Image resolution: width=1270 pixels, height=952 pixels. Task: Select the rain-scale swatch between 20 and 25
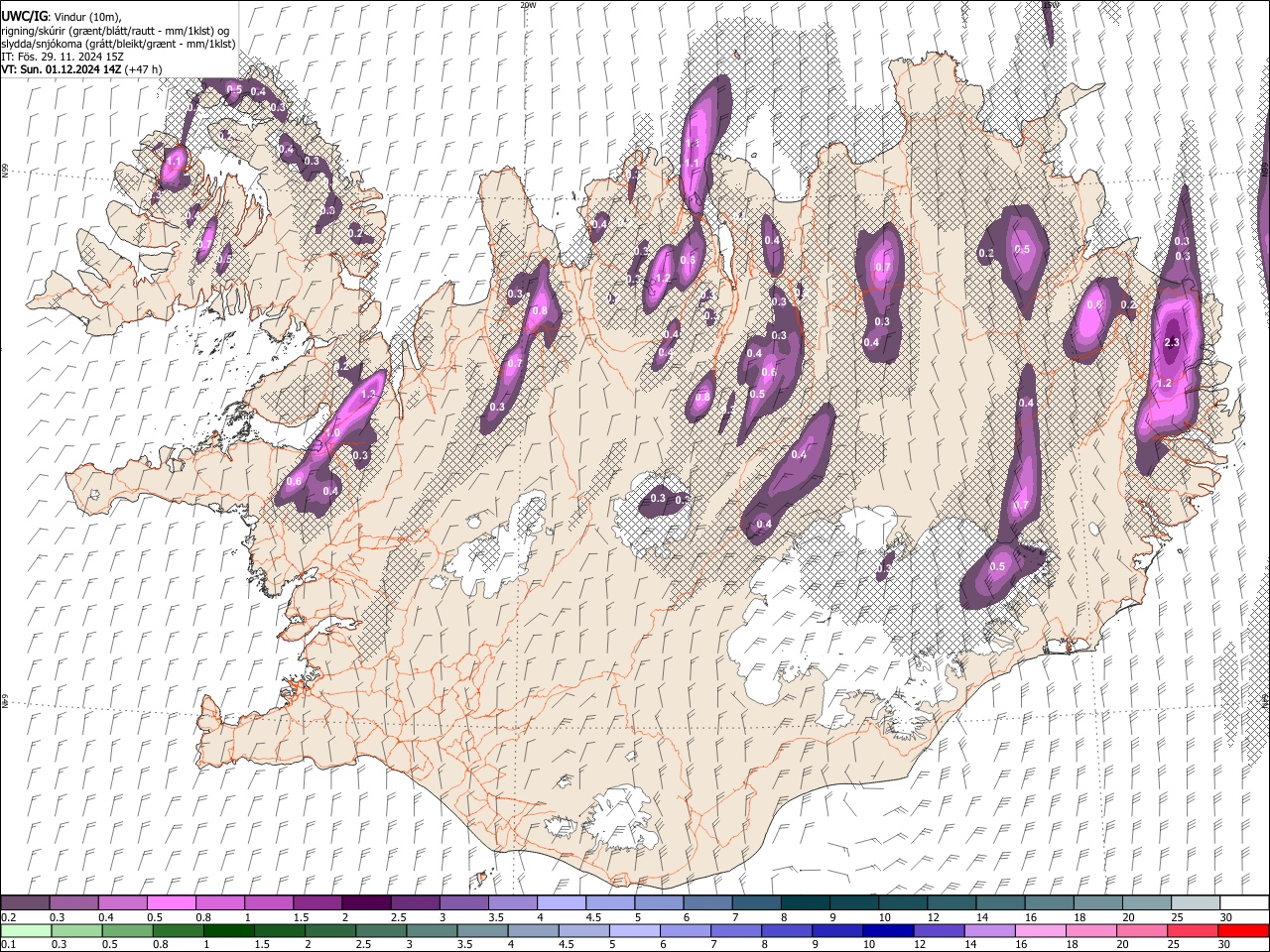[x=1141, y=930]
